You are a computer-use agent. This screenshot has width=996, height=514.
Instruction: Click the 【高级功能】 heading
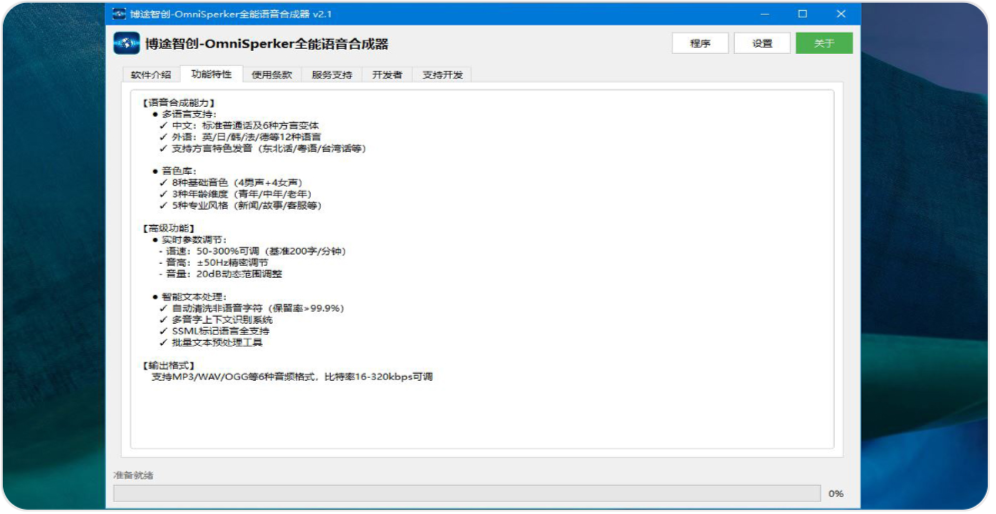point(168,229)
